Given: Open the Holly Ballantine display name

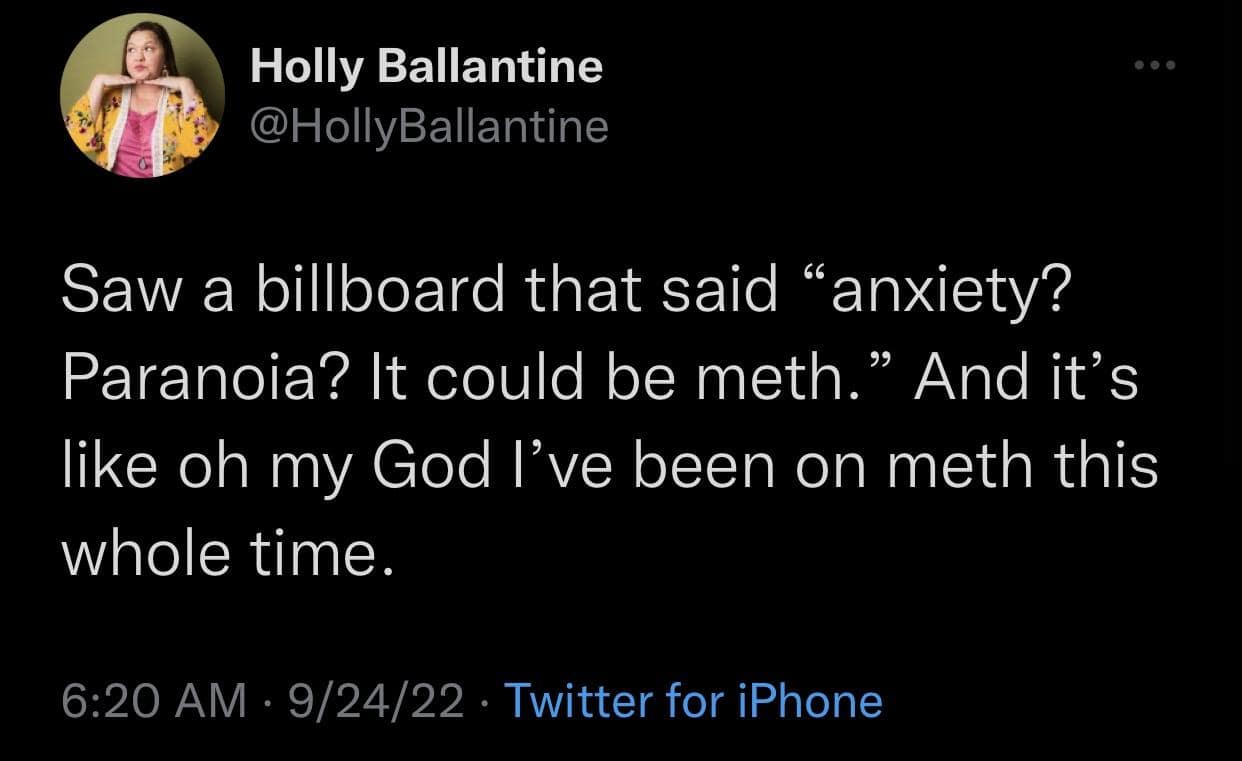Looking at the screenshot, I should click(426, 68).
